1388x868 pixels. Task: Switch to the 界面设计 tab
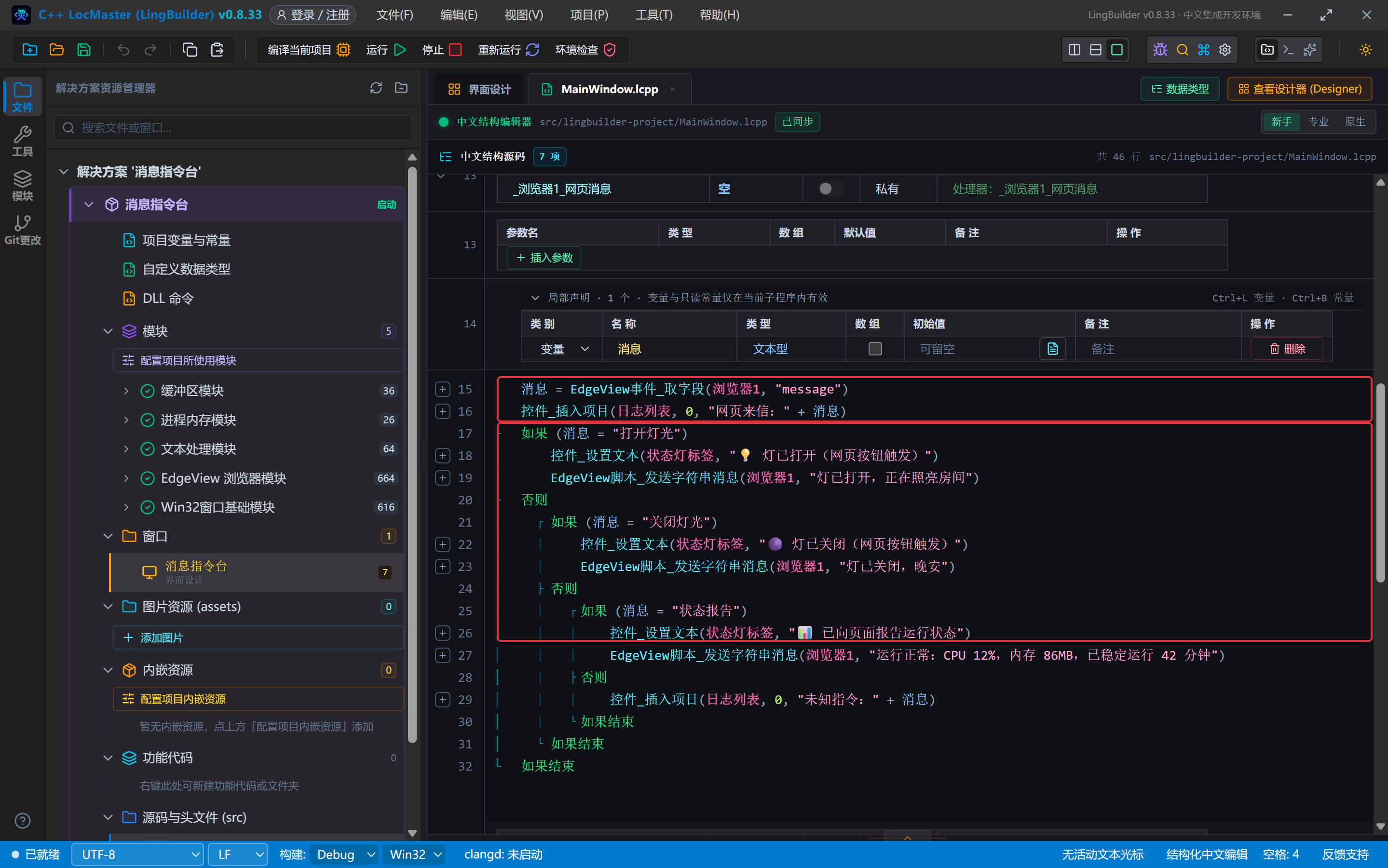479,89
